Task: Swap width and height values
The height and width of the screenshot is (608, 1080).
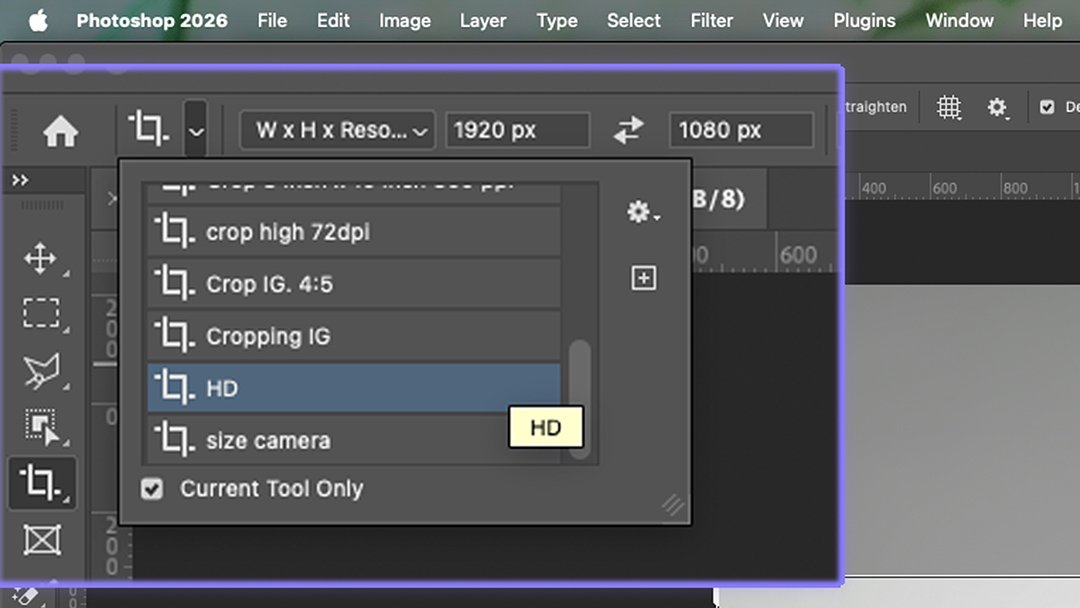Action: pos(628,129)
